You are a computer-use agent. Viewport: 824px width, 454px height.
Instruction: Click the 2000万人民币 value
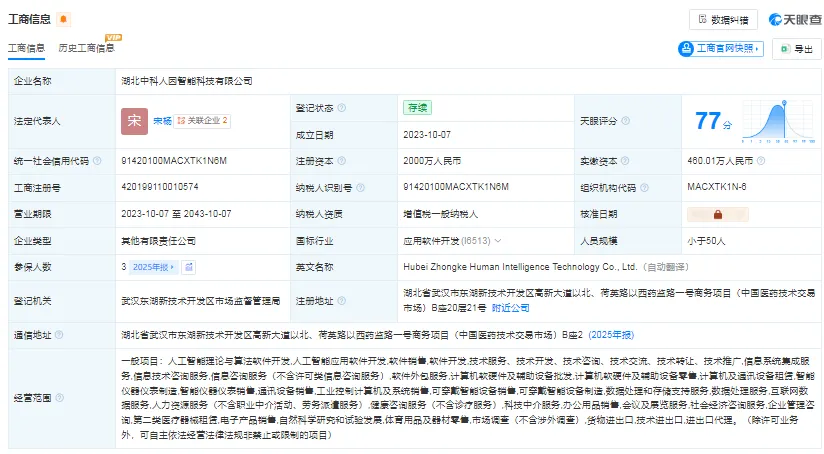click(x=432, y=161)
